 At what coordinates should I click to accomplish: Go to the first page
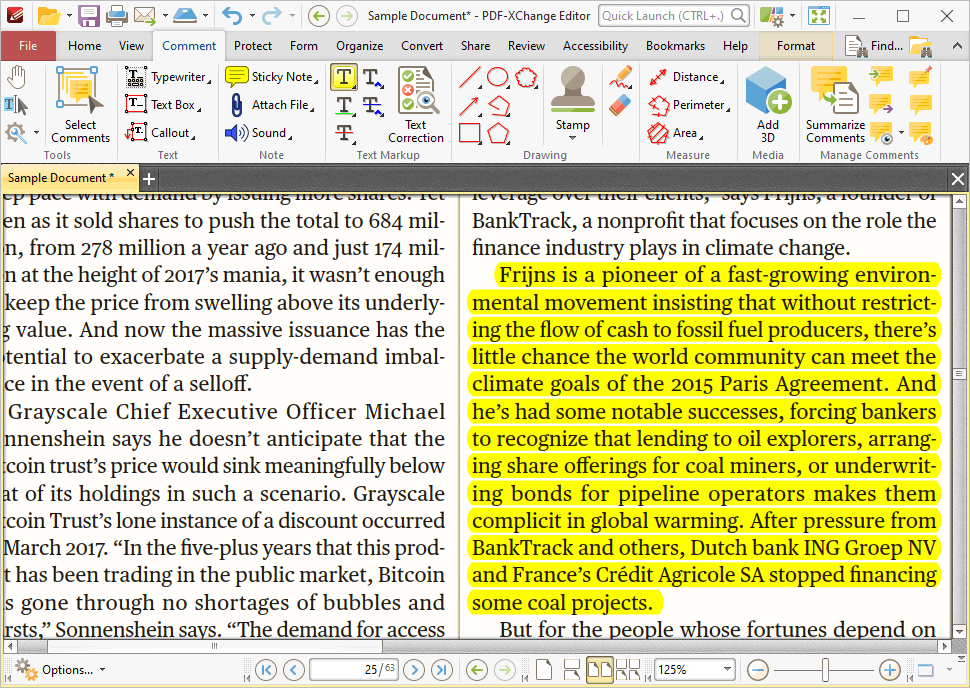(x=266, y=669)
